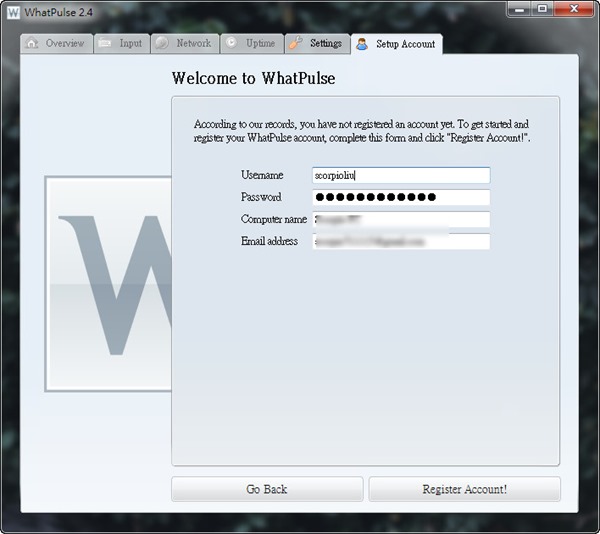
Task: Open the Settings tab
Action: tap(317, 44)
